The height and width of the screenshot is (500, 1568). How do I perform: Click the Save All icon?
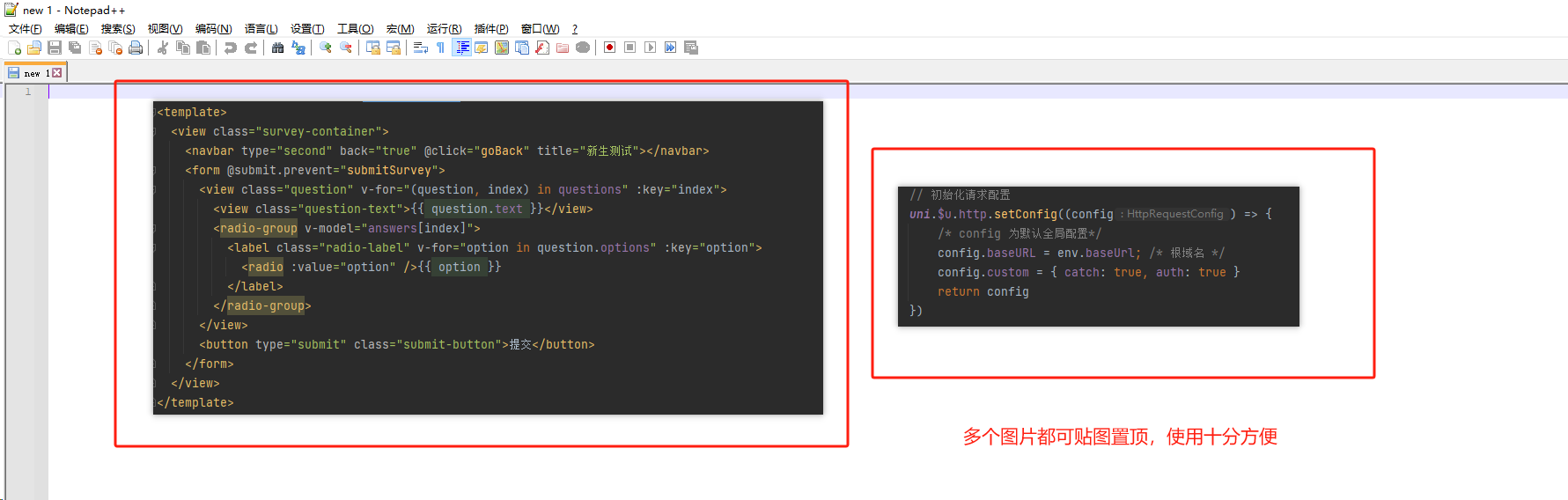(75, 48)
